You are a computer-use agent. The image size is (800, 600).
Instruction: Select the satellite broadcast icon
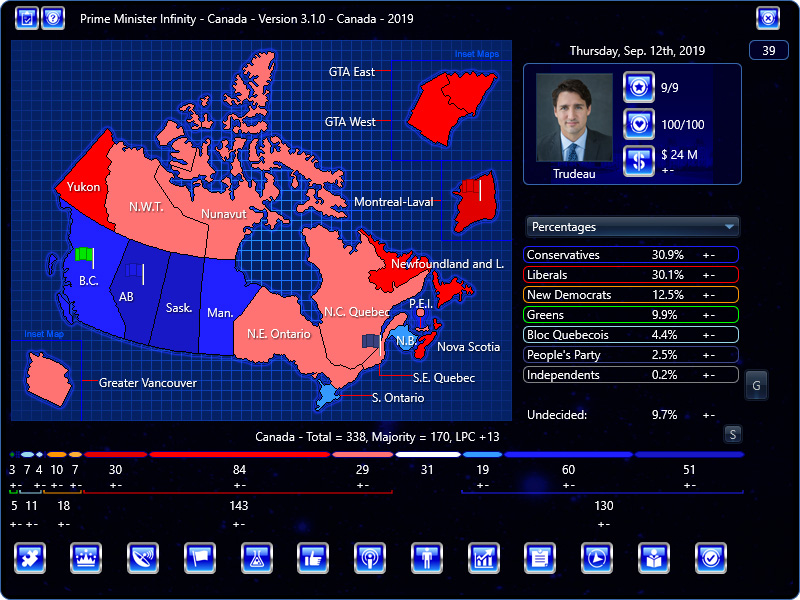(143, 559)
